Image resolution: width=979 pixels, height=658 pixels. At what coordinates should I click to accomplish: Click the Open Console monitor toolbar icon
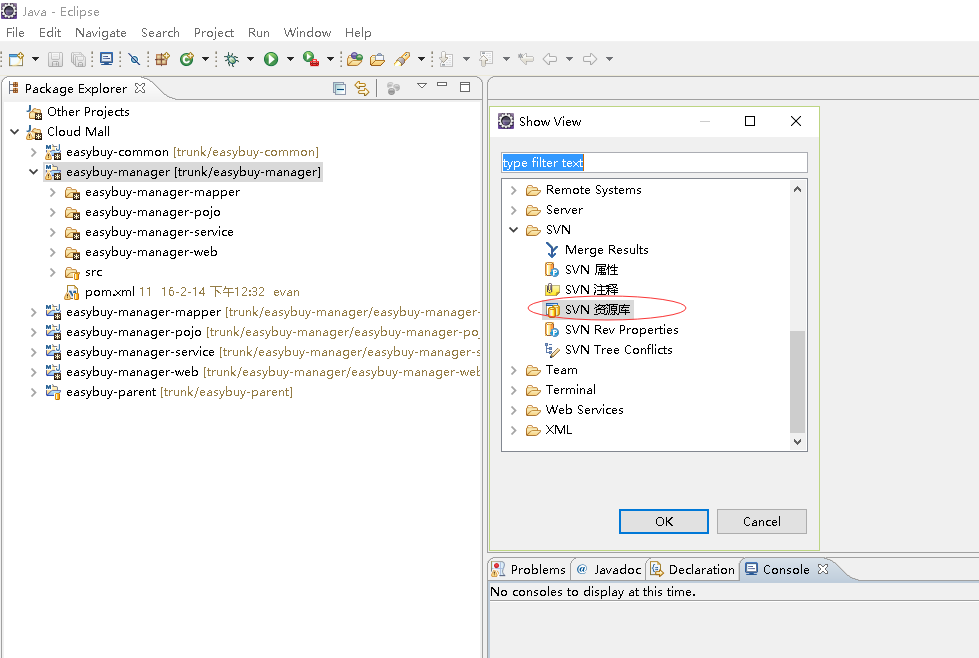(106, 59)
